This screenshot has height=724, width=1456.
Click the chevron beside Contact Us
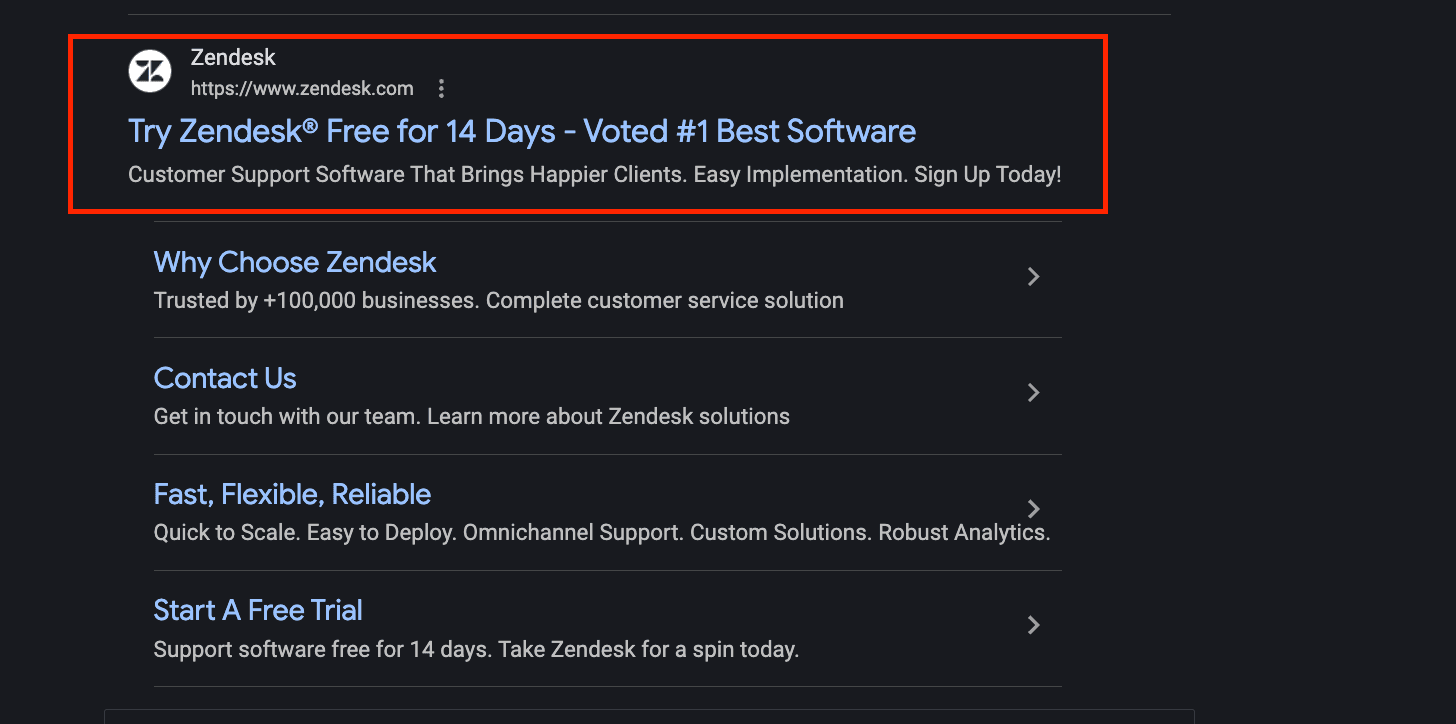(1033, 393)
